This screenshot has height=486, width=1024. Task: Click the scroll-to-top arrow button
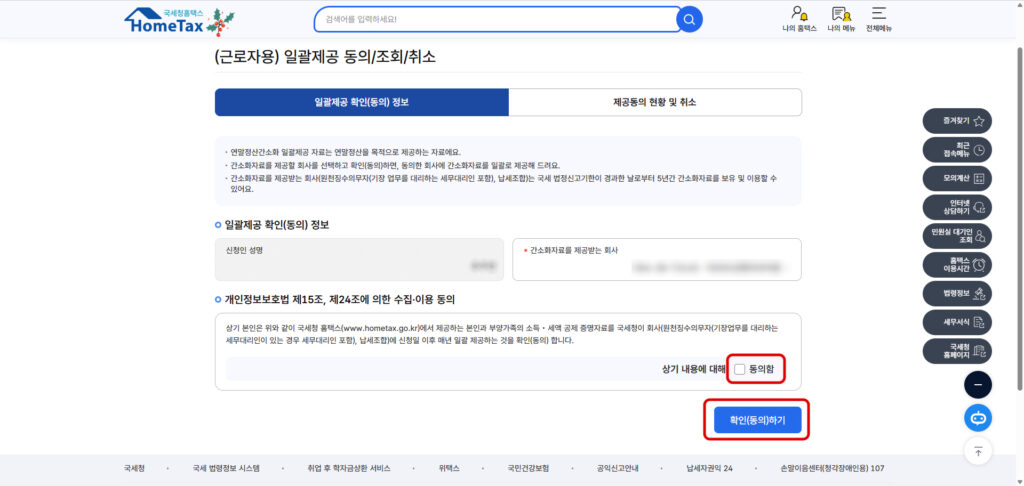[x=978, y=451]
